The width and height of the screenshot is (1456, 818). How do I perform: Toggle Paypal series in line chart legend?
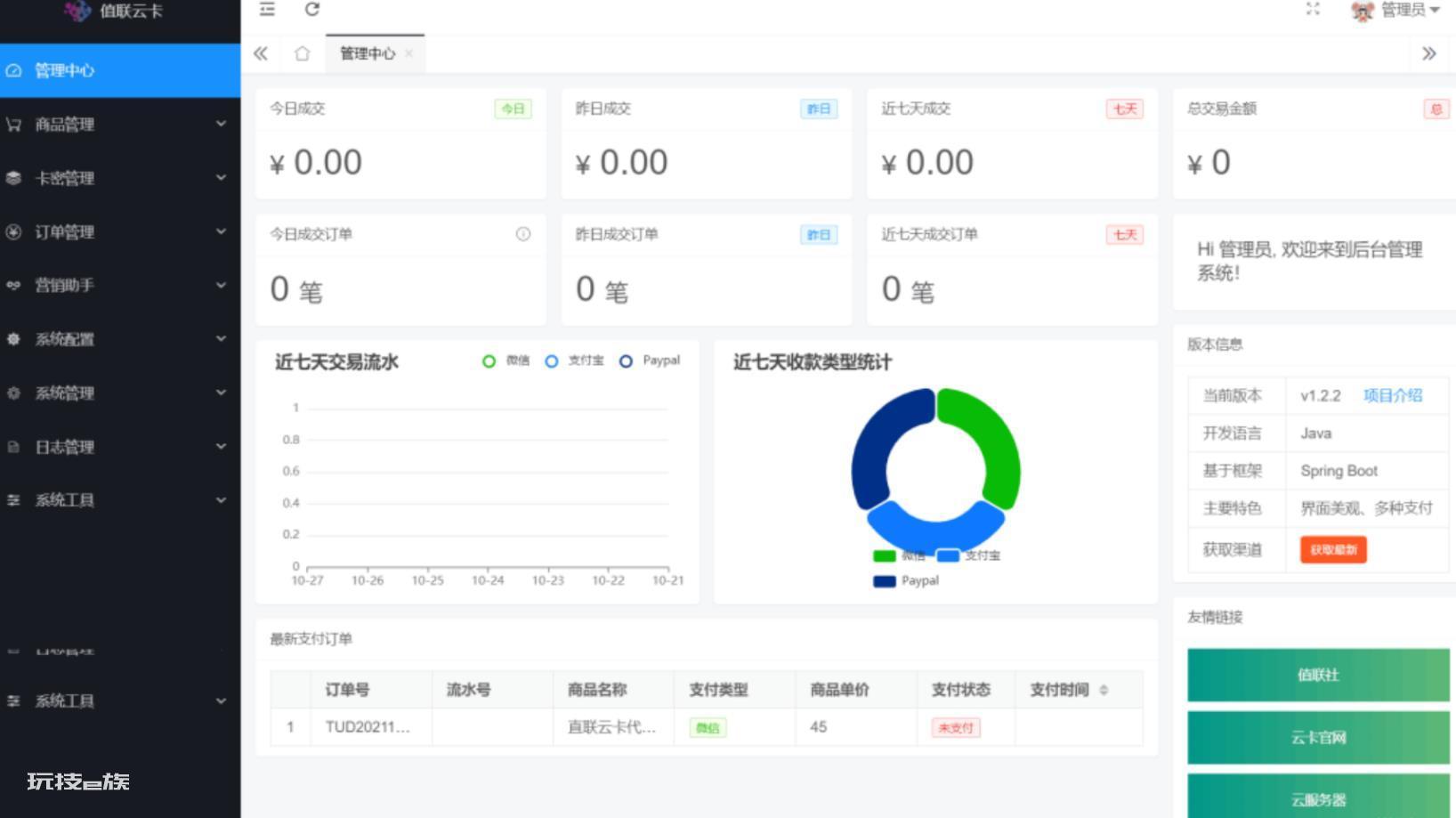click(x=650, y=360)
